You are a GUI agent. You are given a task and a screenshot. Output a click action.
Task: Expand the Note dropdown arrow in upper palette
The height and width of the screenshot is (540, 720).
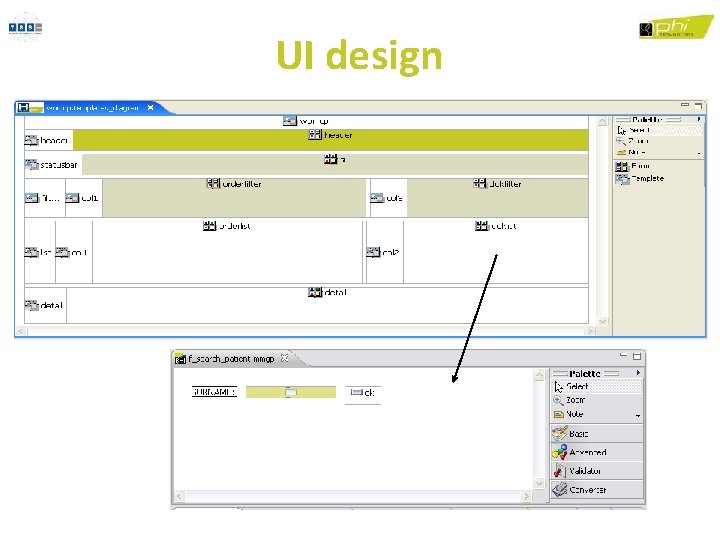(699, 153)
